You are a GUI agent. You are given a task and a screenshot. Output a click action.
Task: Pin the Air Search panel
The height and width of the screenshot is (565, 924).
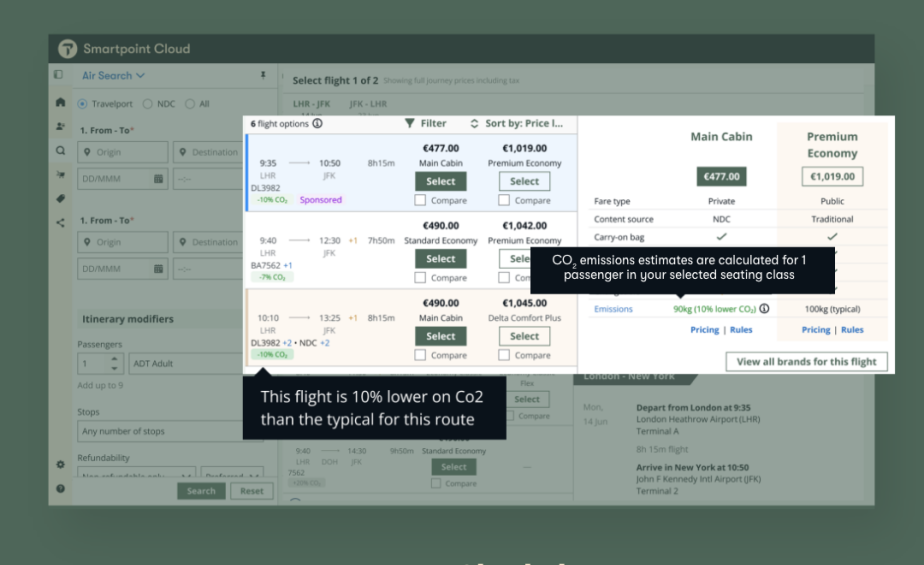pos(263,75)
